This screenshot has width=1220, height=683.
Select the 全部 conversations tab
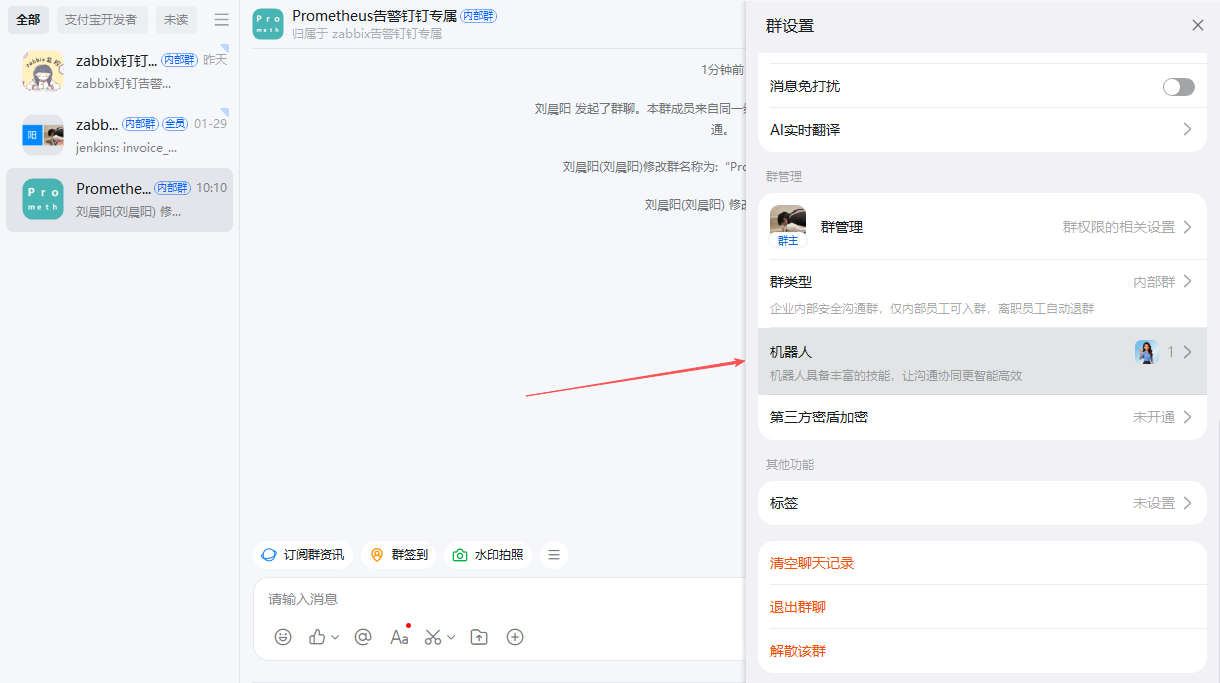click(28, 20)
